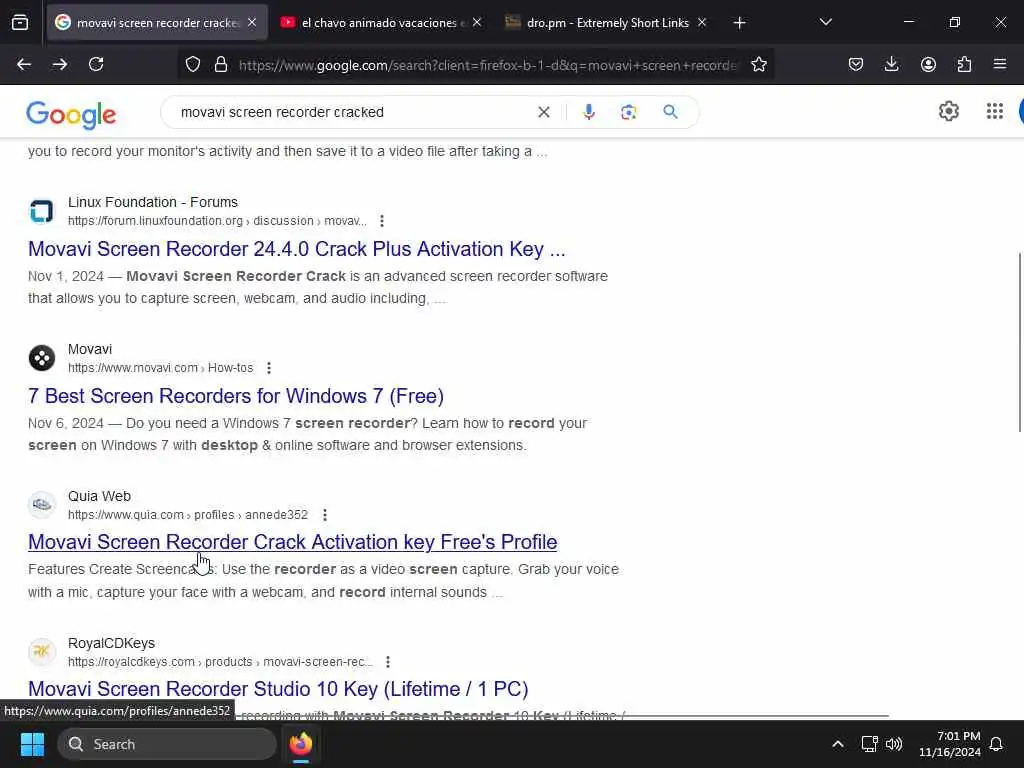Open Google quick settings gear

948,112
